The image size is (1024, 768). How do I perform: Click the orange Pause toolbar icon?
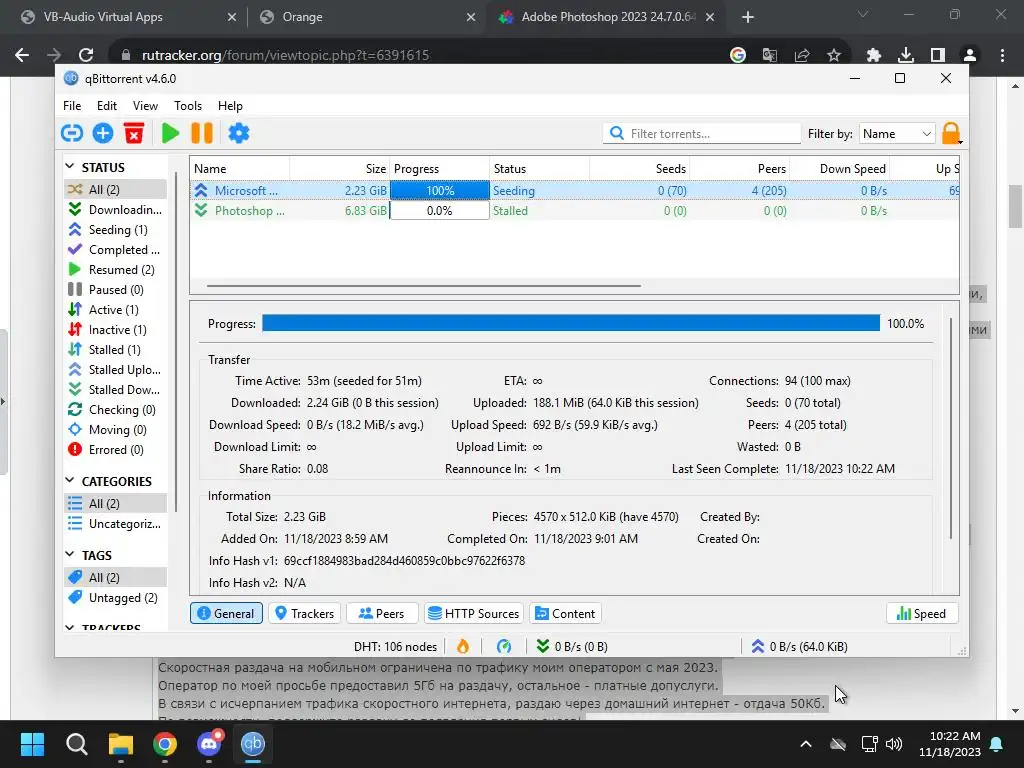pyautogui.click(x=202, y=133)
